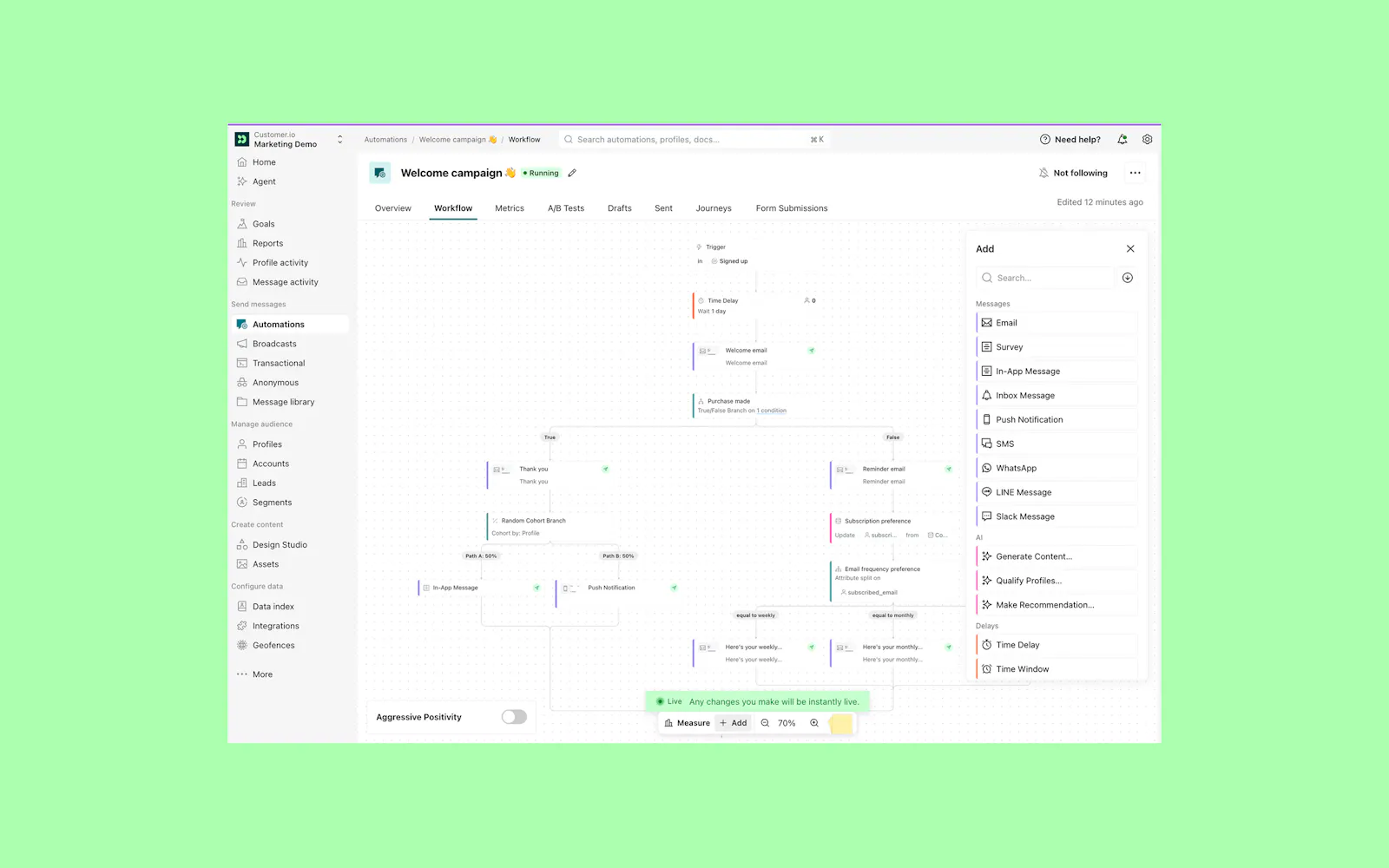Click the Message activity envelope icon

(x=242, y=282)
